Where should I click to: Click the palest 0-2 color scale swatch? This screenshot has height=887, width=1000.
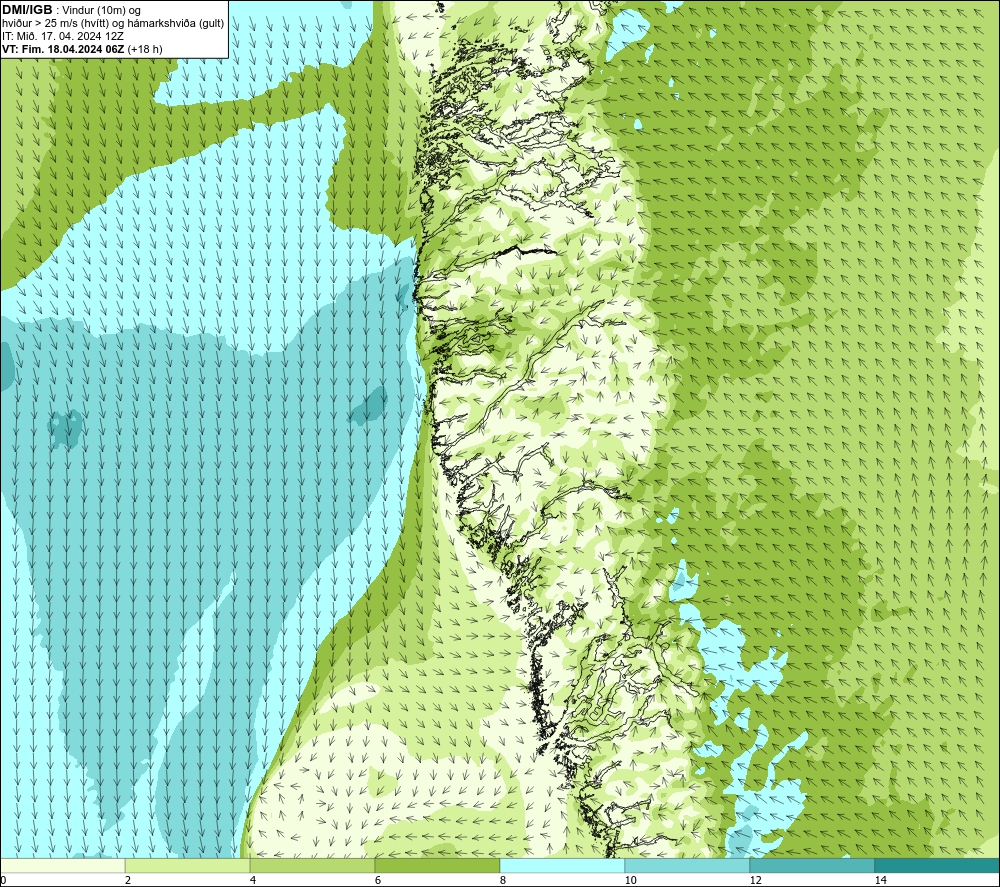coord(62,865)
